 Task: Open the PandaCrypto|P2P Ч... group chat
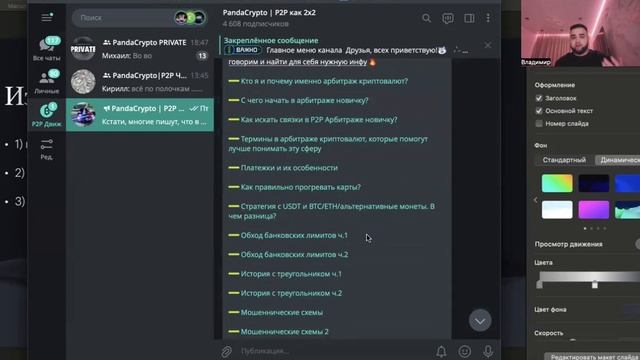tap(140, 82)
